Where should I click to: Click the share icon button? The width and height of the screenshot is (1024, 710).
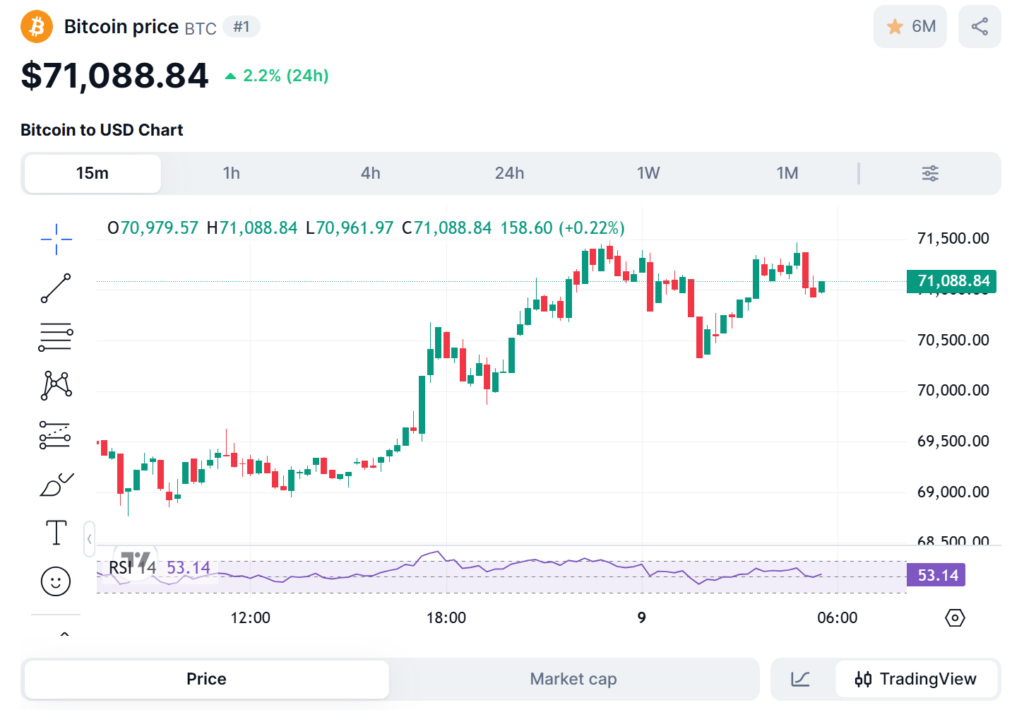tap(979, 27)
